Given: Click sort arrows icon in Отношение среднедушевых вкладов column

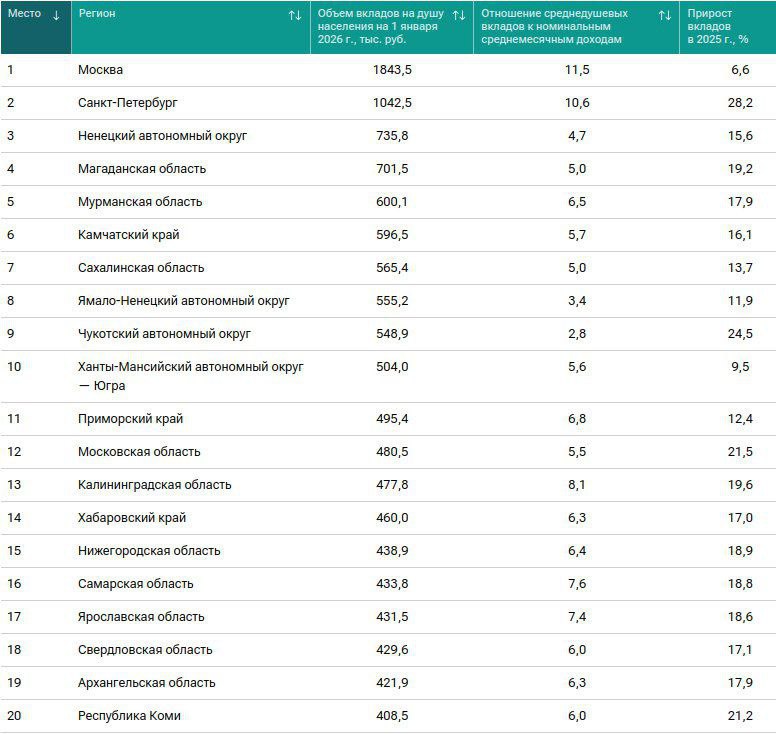Looking at the screenshot, I should coord(665,15).
